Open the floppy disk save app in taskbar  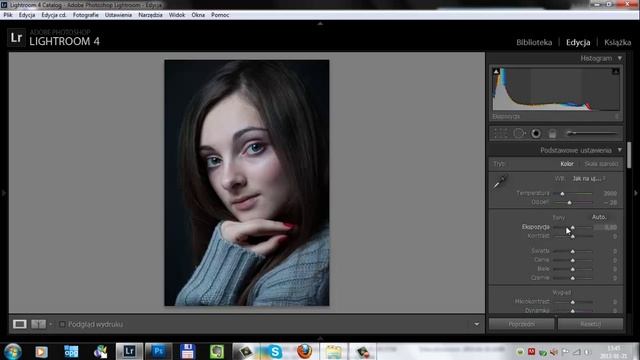click(x=187, y=351)
